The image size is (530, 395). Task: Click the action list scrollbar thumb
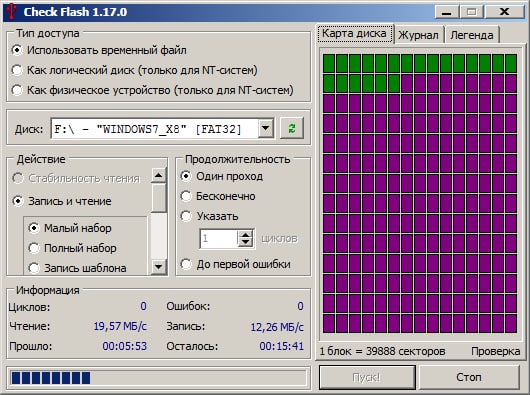158,198
